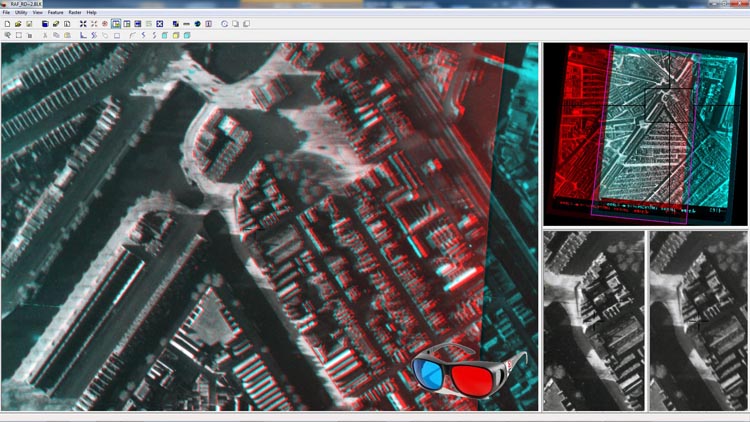Click inside the main anaglyph stereo view
Image resolution: width=750 pixels, height=422 pixels.
pos(269,227)
